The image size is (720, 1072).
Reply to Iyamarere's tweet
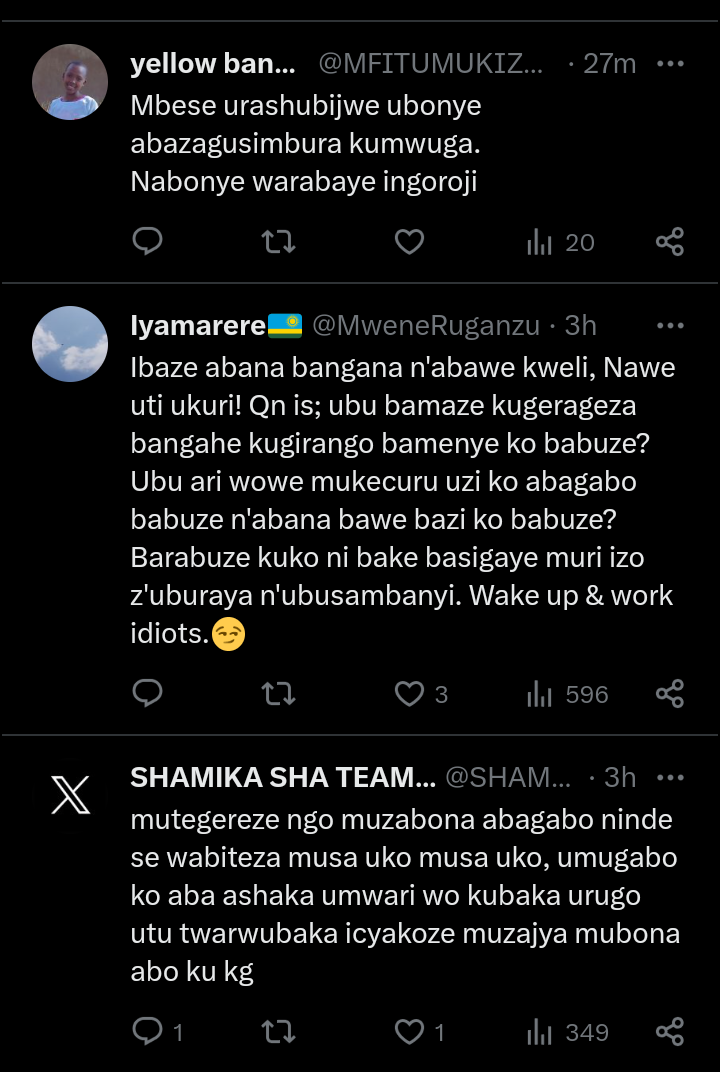(x=147, y=693)
